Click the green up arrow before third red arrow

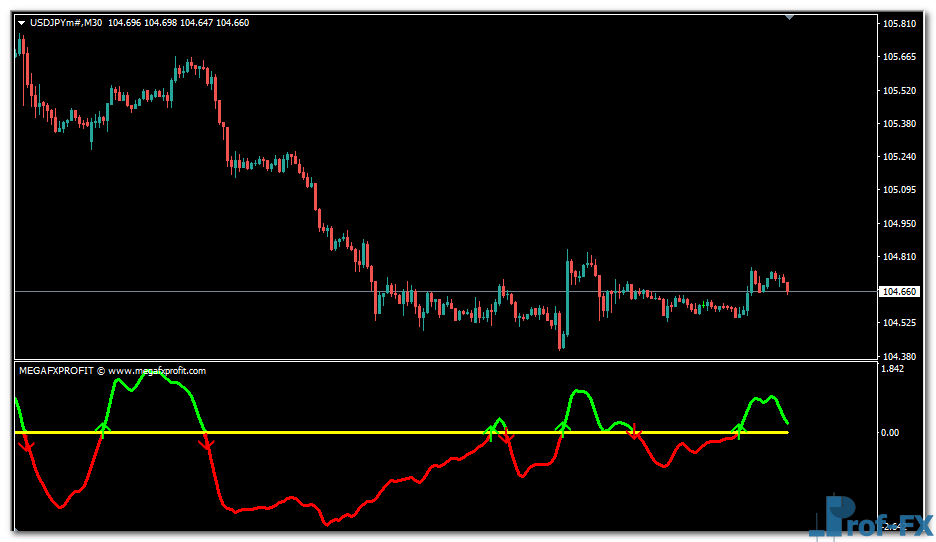(x=490, y=429)
